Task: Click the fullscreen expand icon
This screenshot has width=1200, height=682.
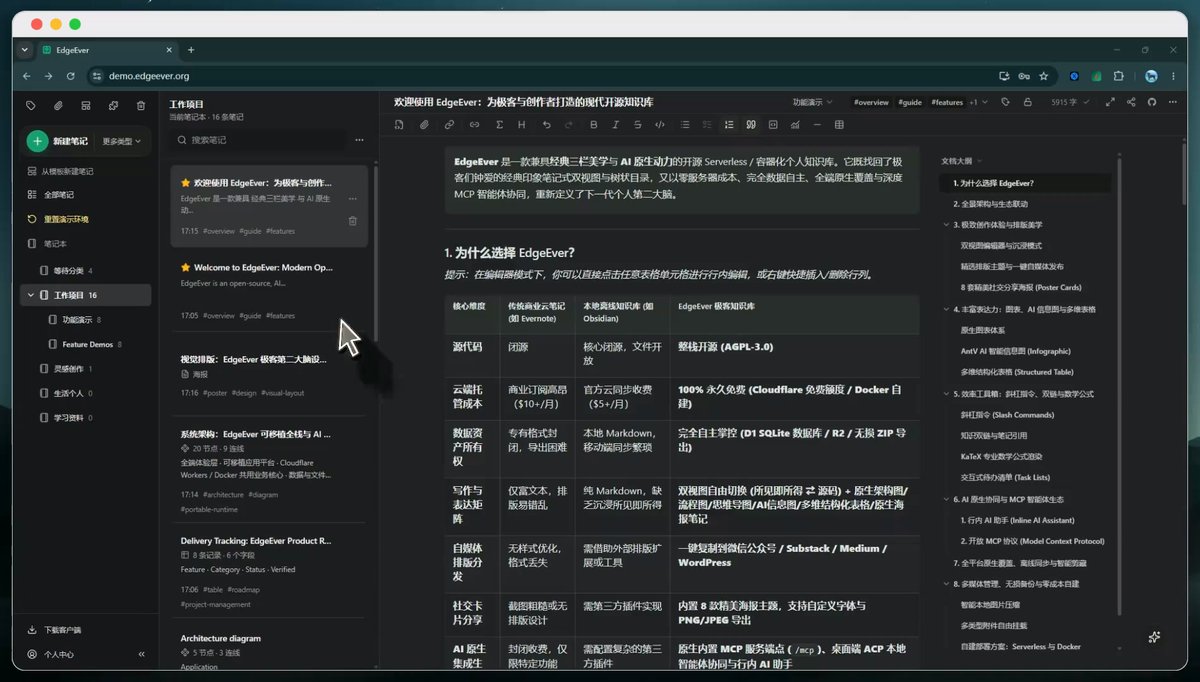Action: pyautogui.click(x=1110, y=102)
